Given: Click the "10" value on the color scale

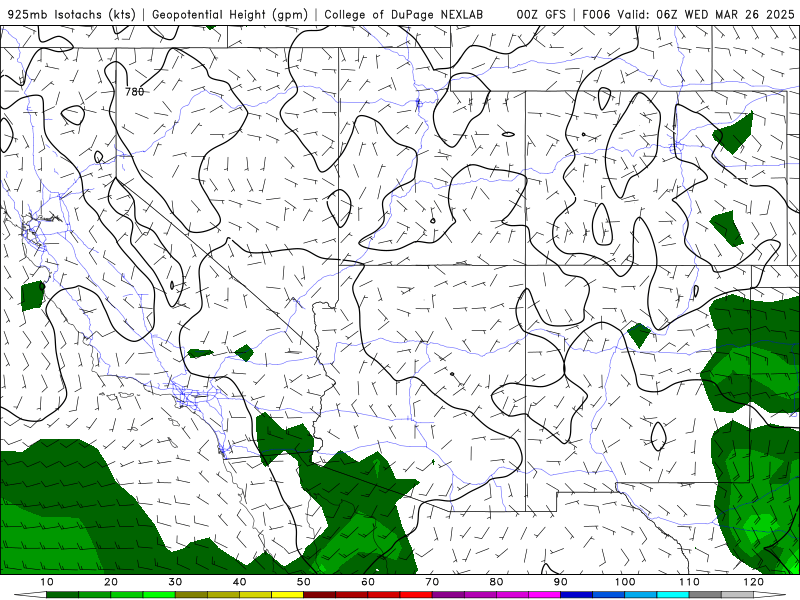Looking at the screenshot, I should coord(46,582).
